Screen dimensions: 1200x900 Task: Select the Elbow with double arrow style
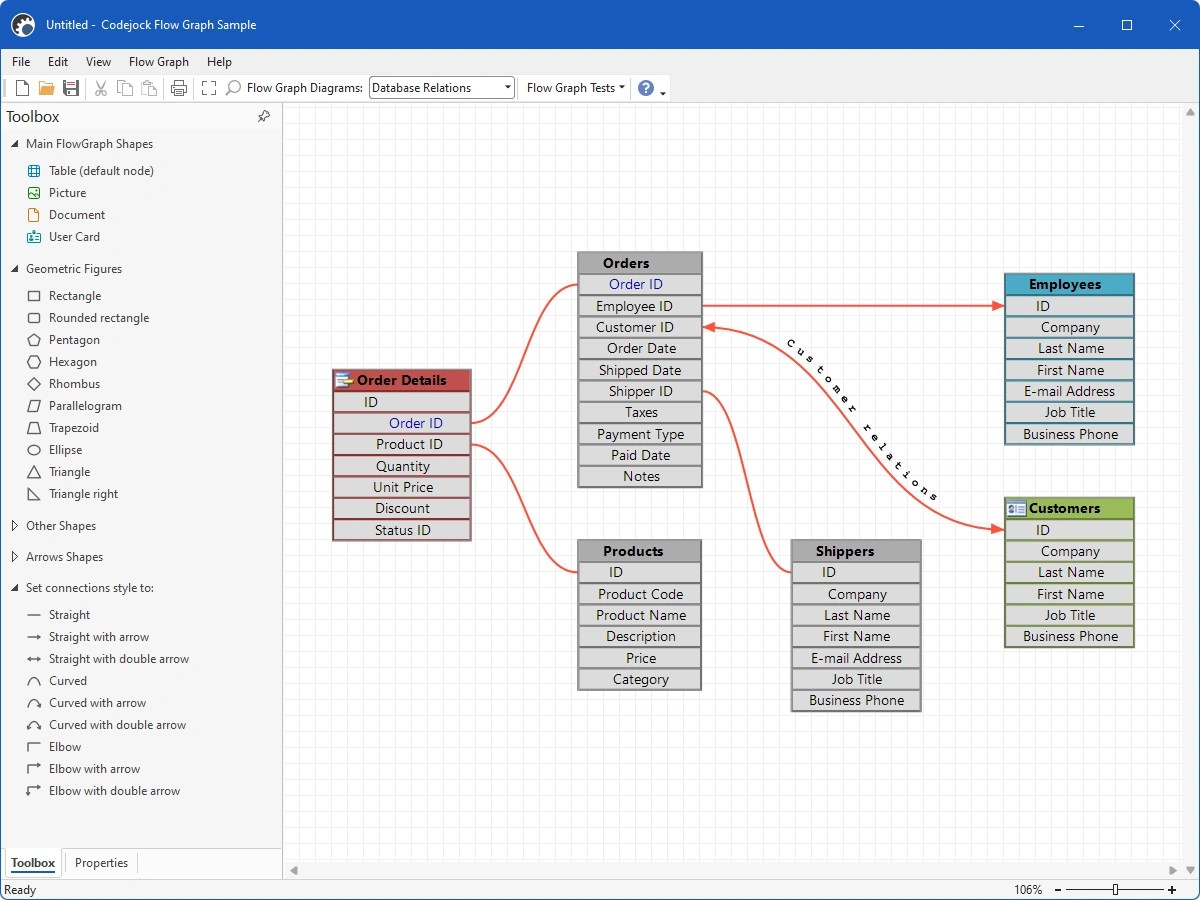(x=114, y=791)
